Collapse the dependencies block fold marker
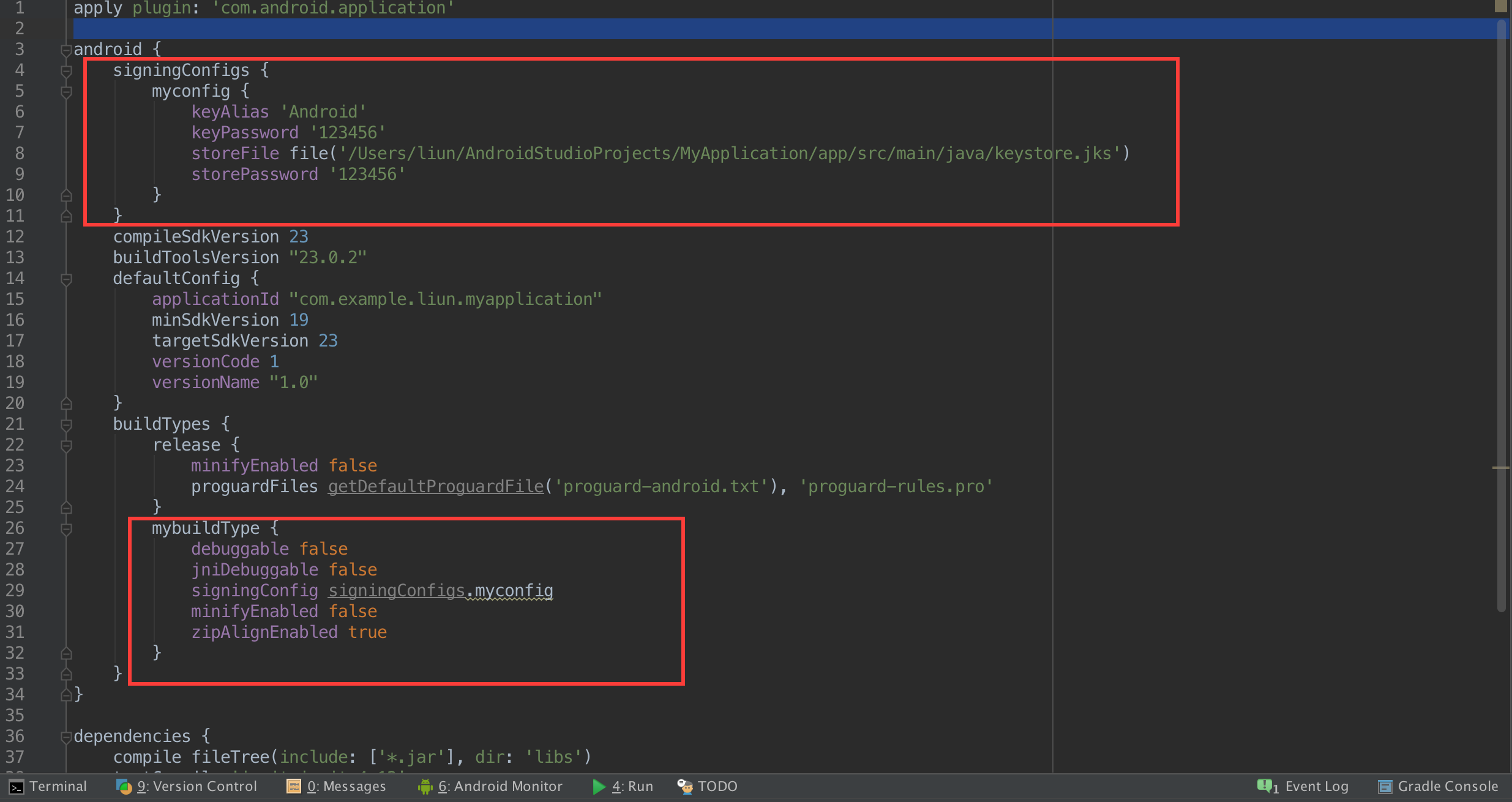 point(66,737)
